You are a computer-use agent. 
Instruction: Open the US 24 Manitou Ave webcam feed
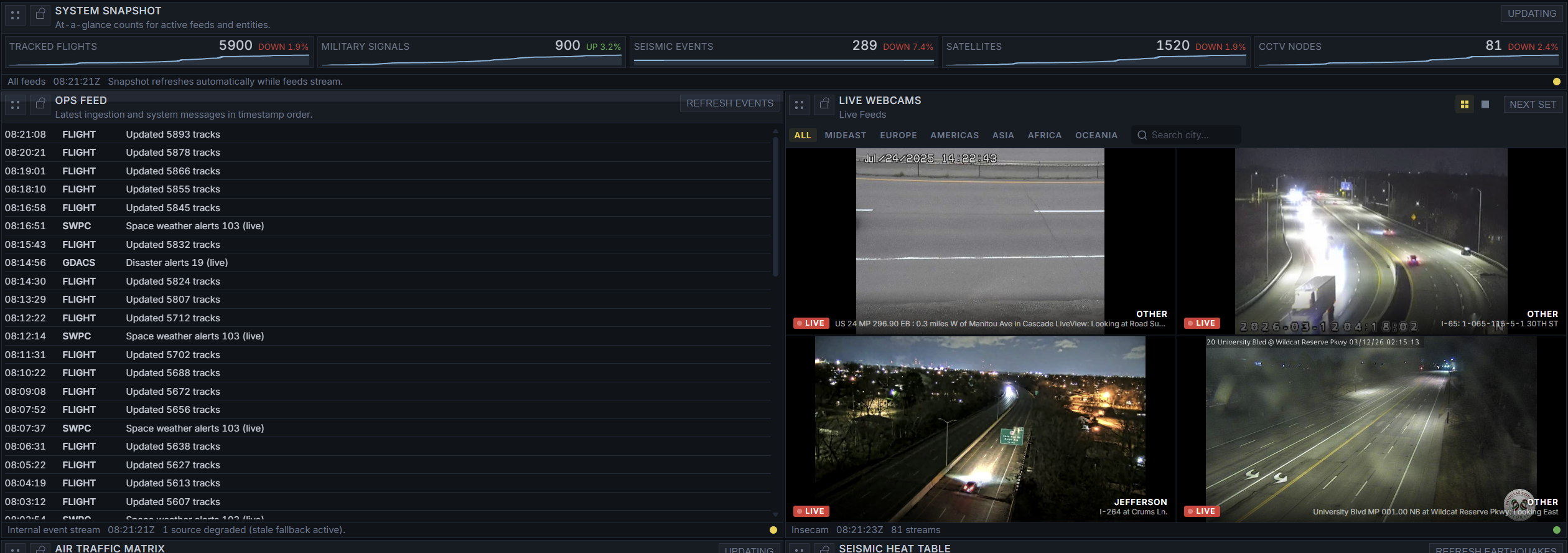[980, 241]
